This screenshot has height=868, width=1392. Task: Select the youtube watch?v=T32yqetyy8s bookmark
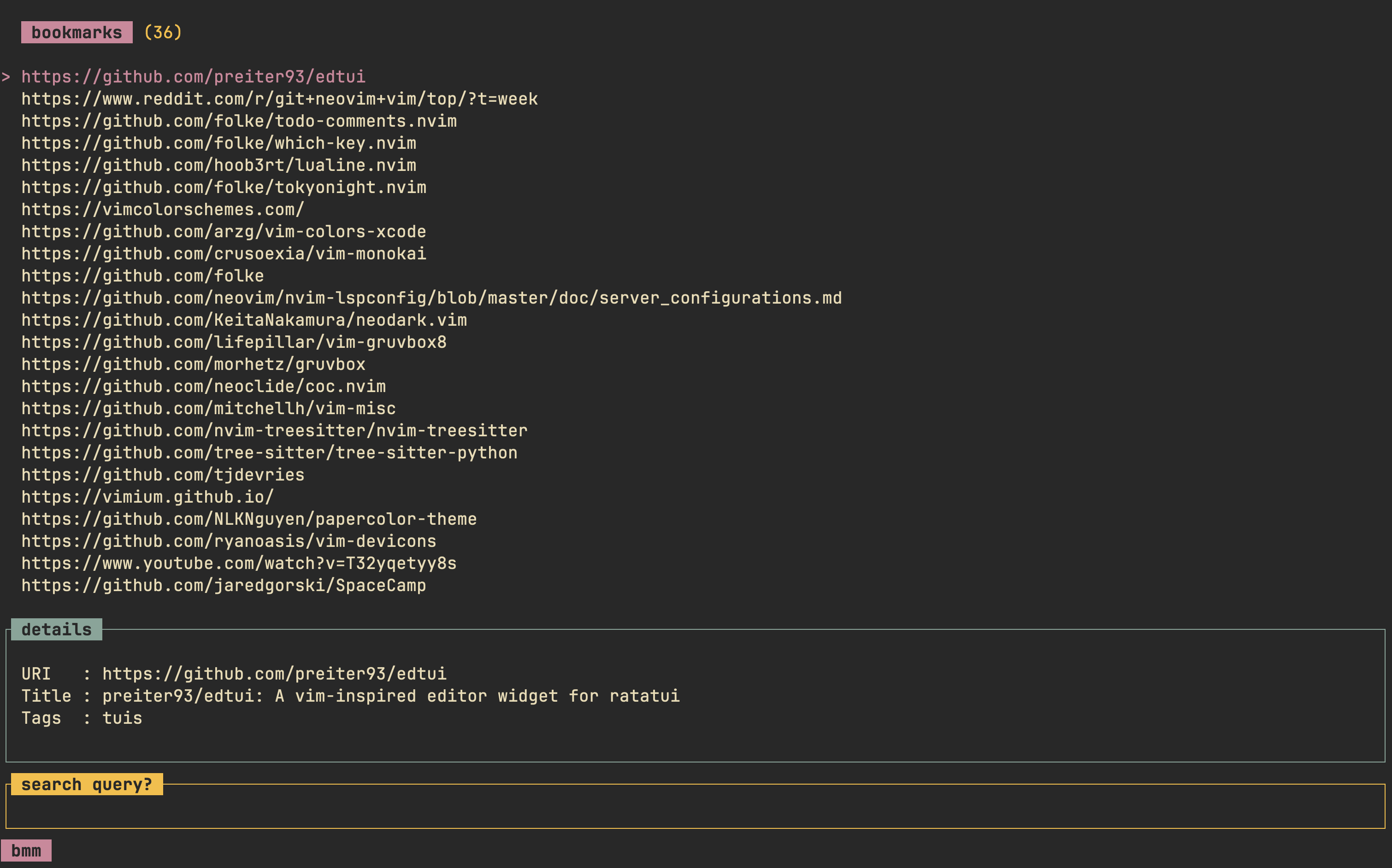[x=239, y=563]
